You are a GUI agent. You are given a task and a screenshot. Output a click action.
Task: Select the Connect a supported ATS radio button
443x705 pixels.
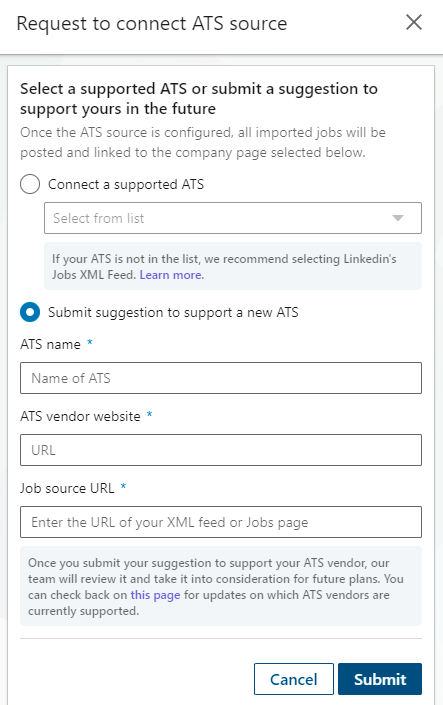click(x=30, y=184)
